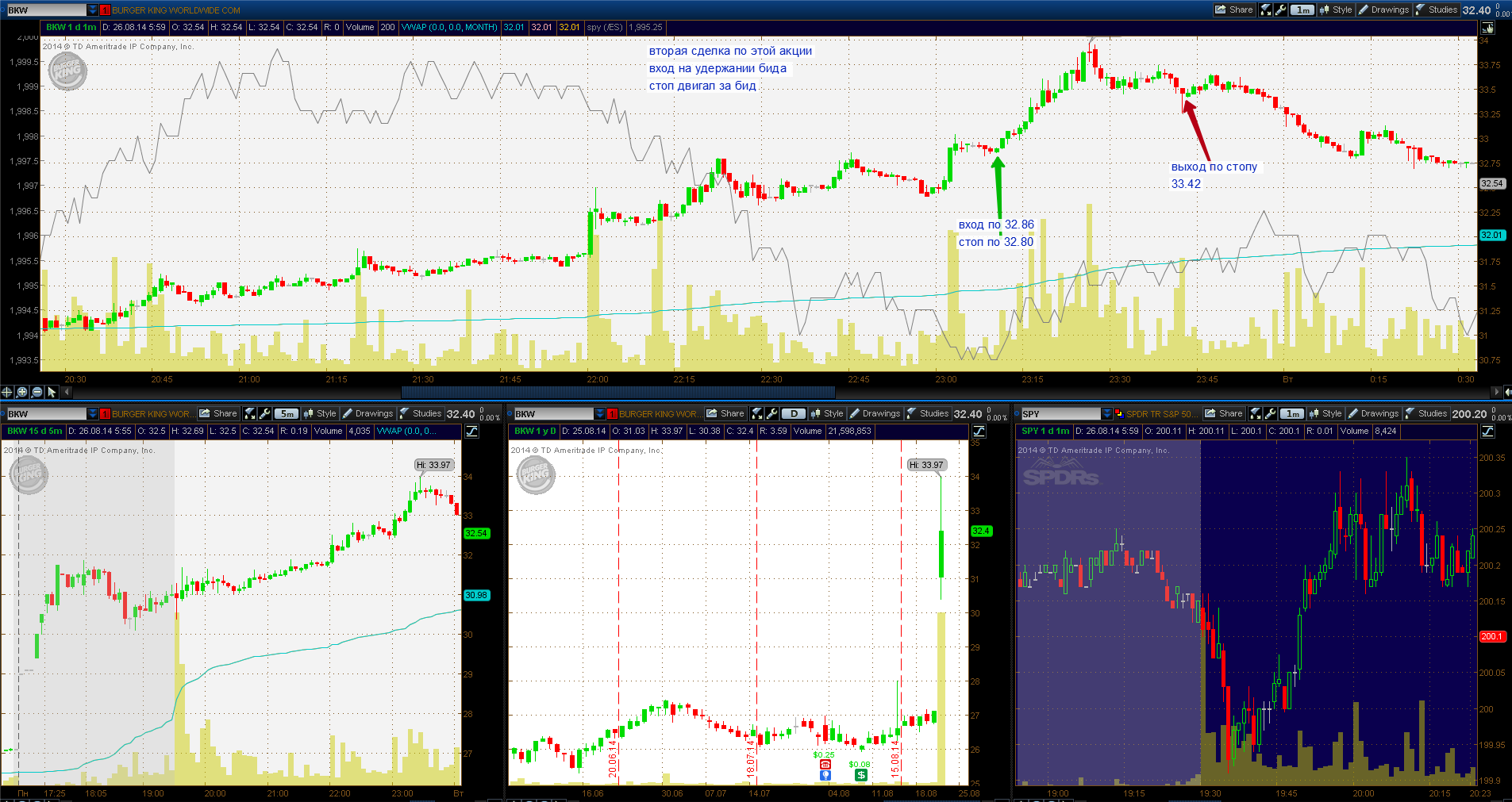Open the Studies button on the SPY chart
Viewport: 1512px width, 802px height.
point(1426,413)
